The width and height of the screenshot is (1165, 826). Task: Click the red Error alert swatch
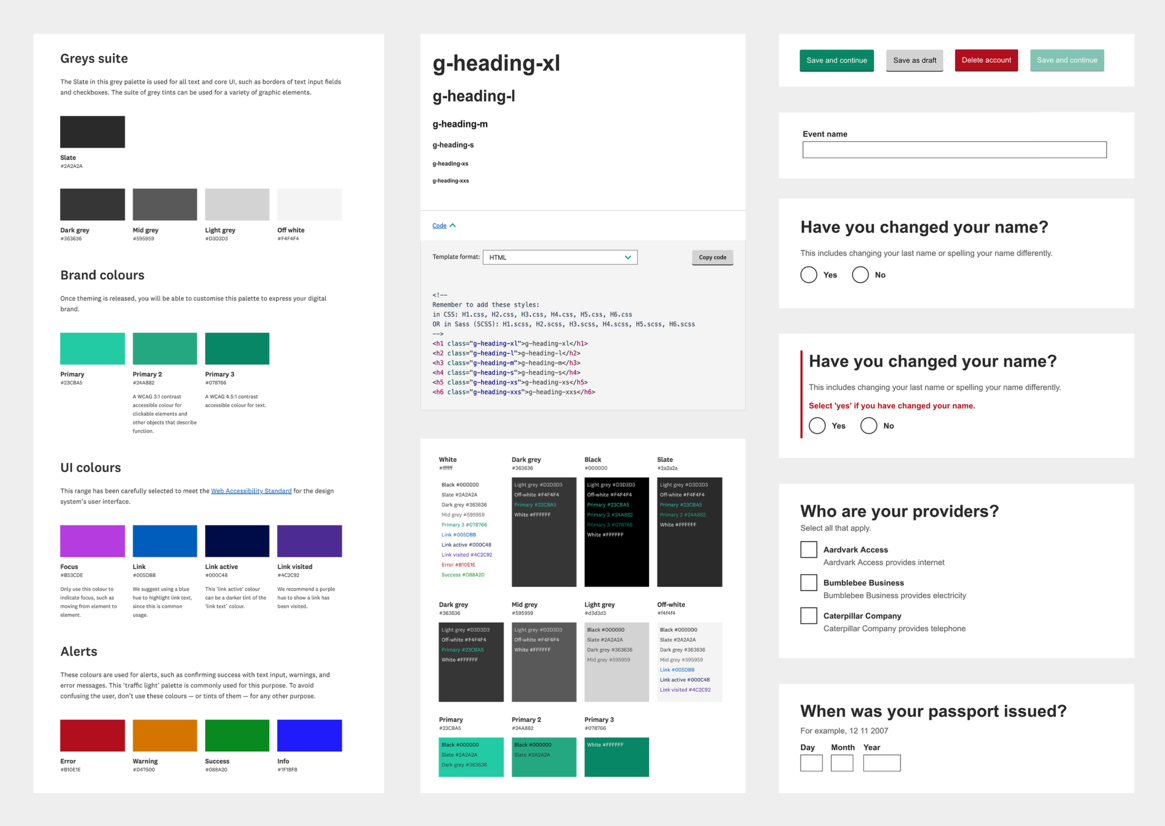pyautogui.click(x=92, y=735)
